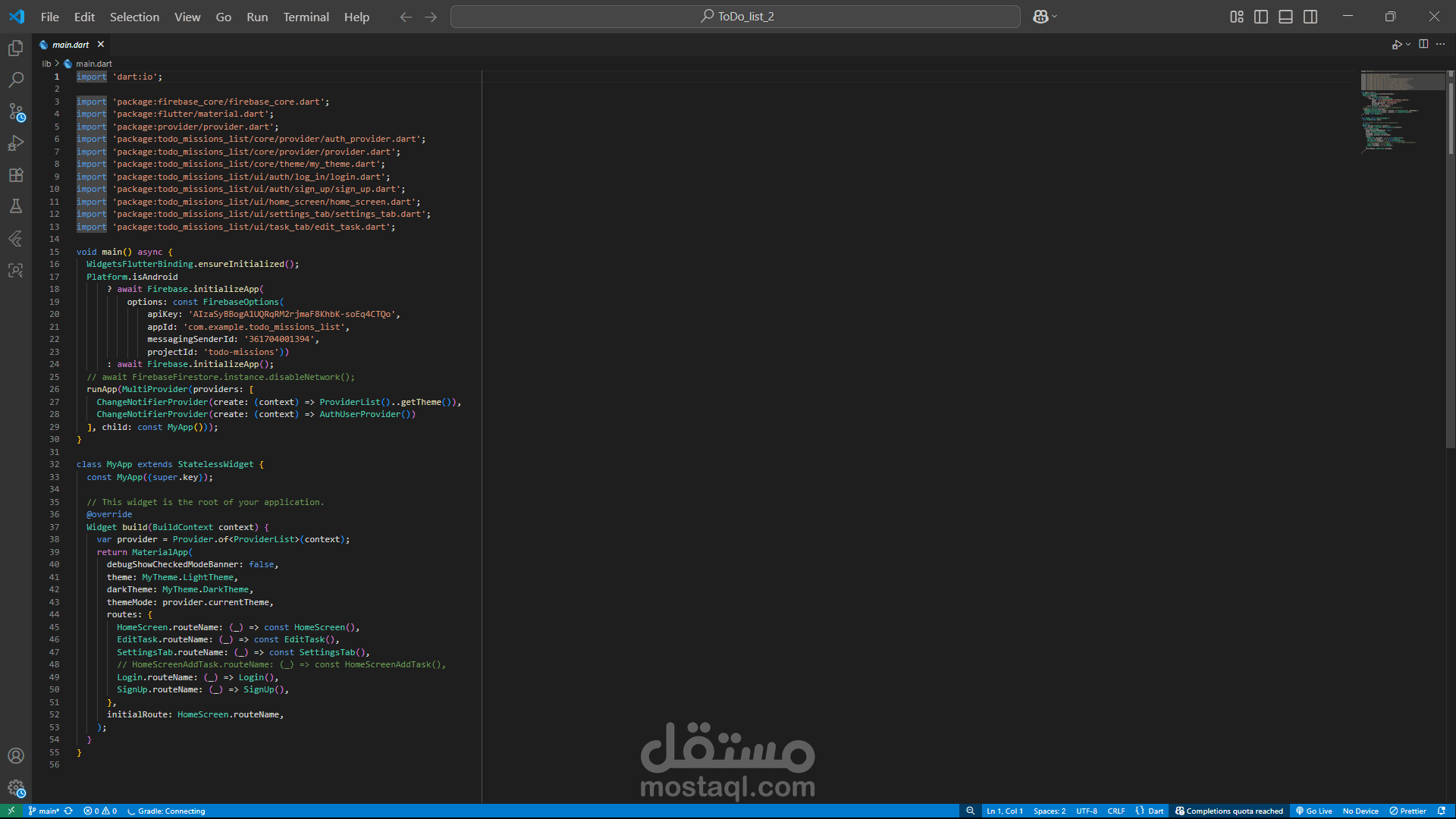Toggle the secondary side bar layout button
1456x819 pixels.
click(1310, 17)
